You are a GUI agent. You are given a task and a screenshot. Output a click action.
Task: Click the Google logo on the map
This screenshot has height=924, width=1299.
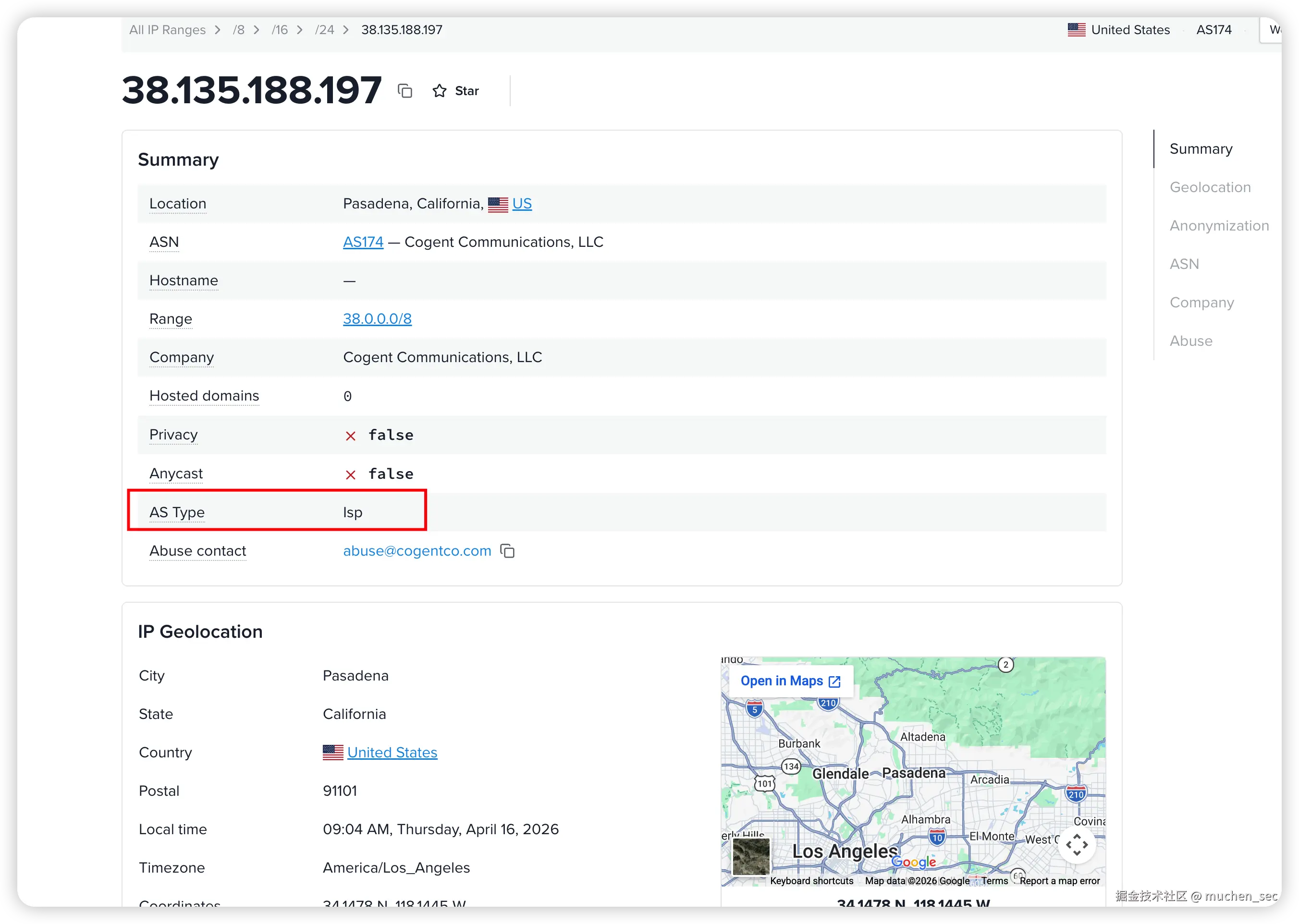pos(913,862)
